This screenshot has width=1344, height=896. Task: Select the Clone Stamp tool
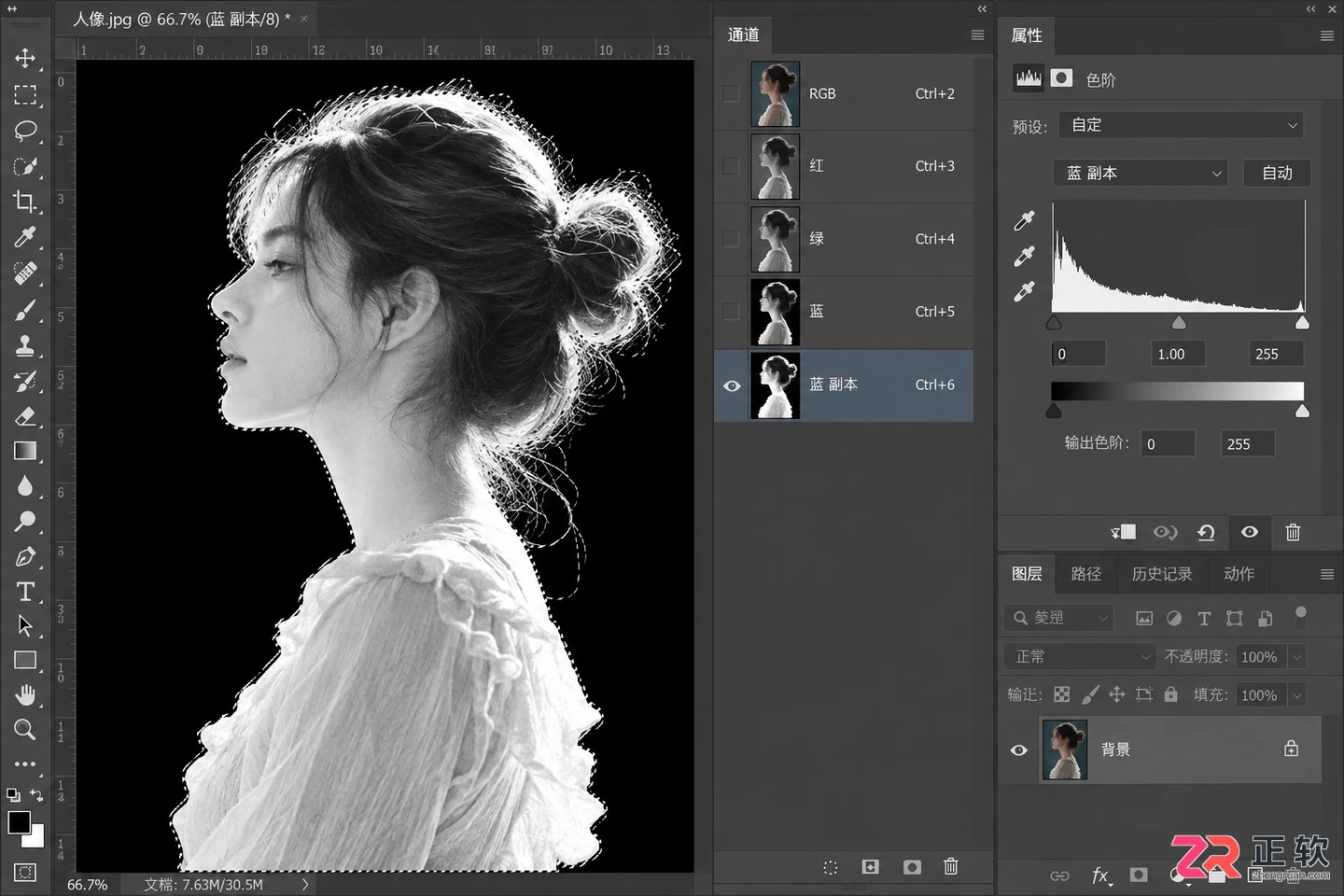(x=25, y=346)
